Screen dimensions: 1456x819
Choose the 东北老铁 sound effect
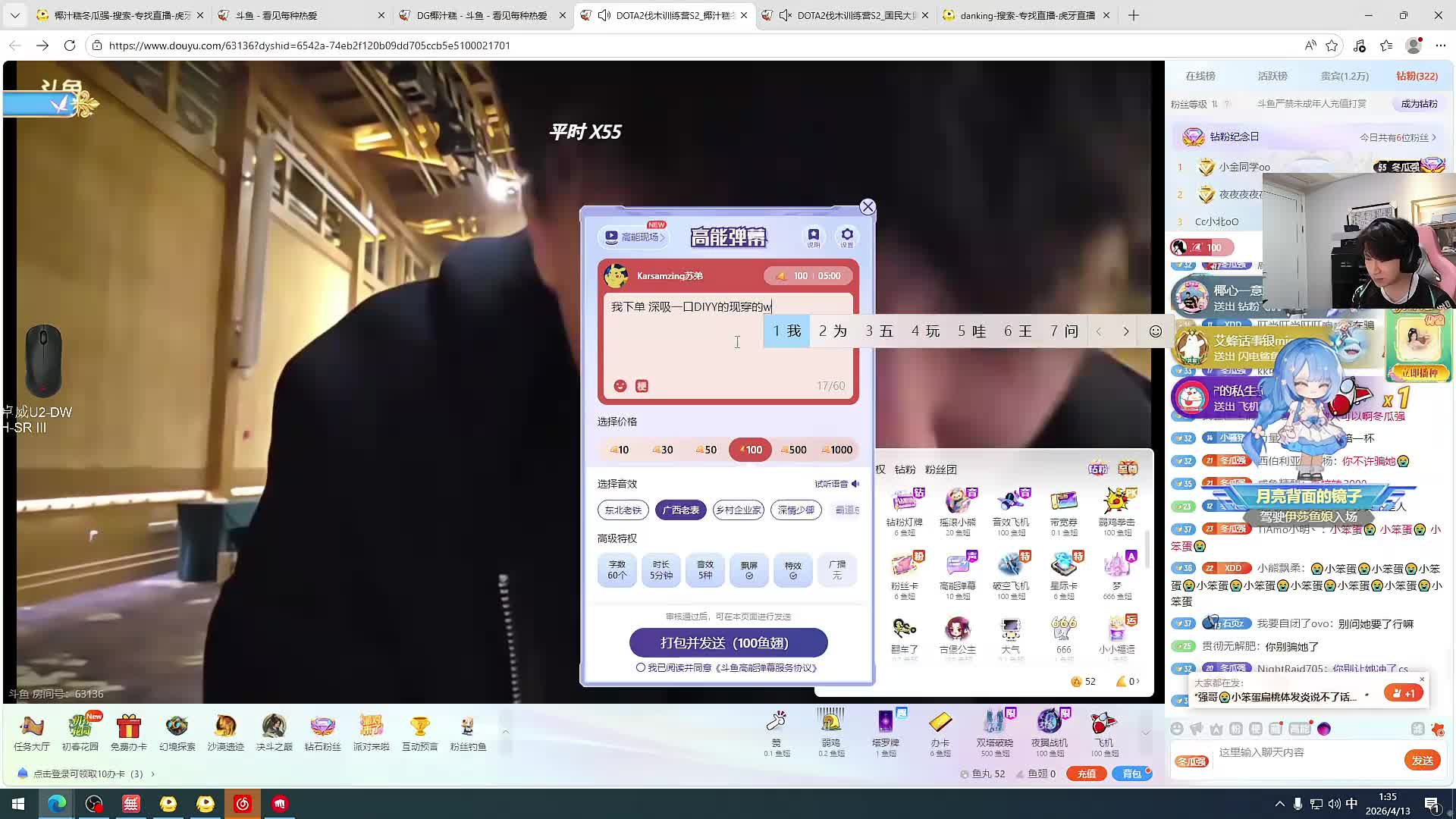click(623, 510)
